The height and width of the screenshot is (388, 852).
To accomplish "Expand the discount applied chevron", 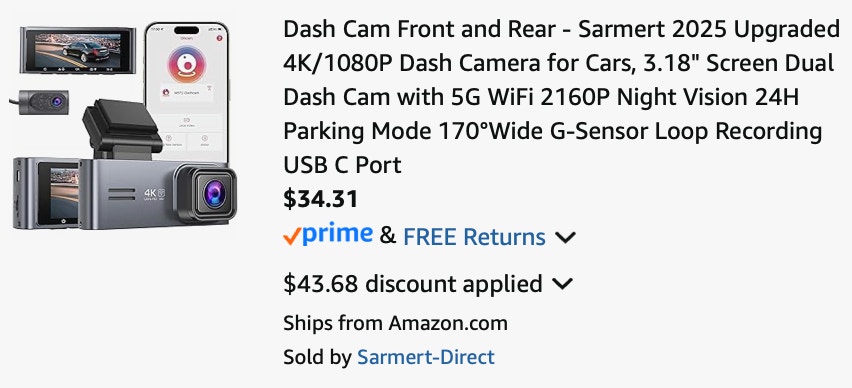I will click(x=562, y=284).
